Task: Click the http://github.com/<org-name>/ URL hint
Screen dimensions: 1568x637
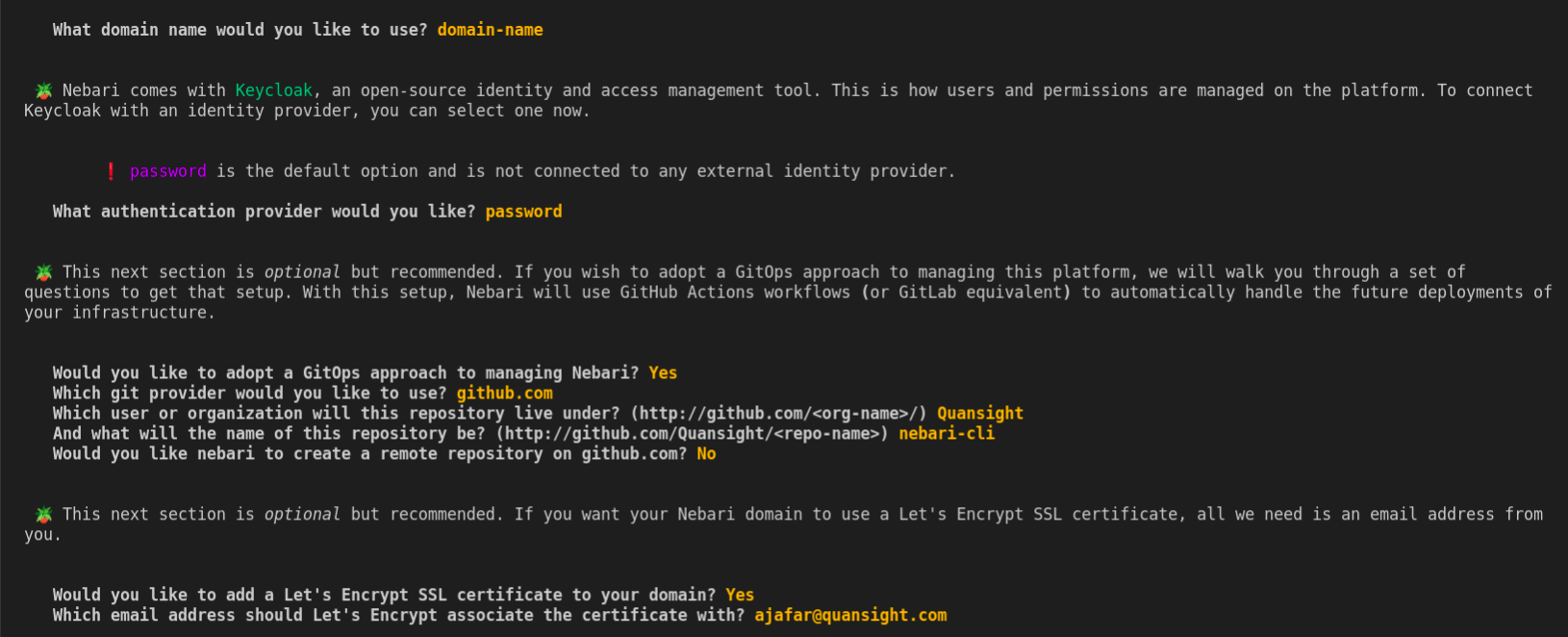Action: (x=779, y=414)
